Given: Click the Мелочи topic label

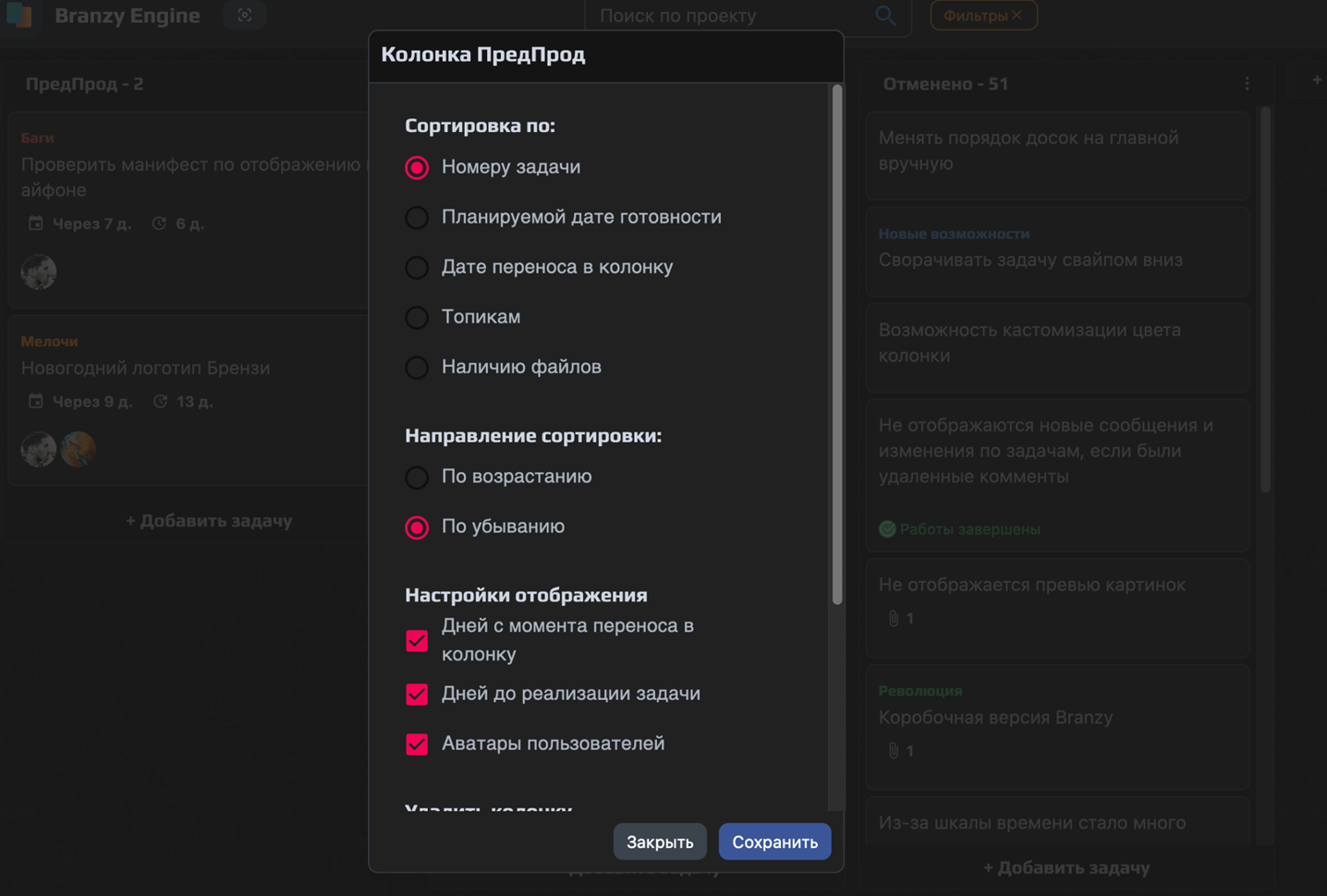Looking at the screenshot, I should (x=49, y=342).
